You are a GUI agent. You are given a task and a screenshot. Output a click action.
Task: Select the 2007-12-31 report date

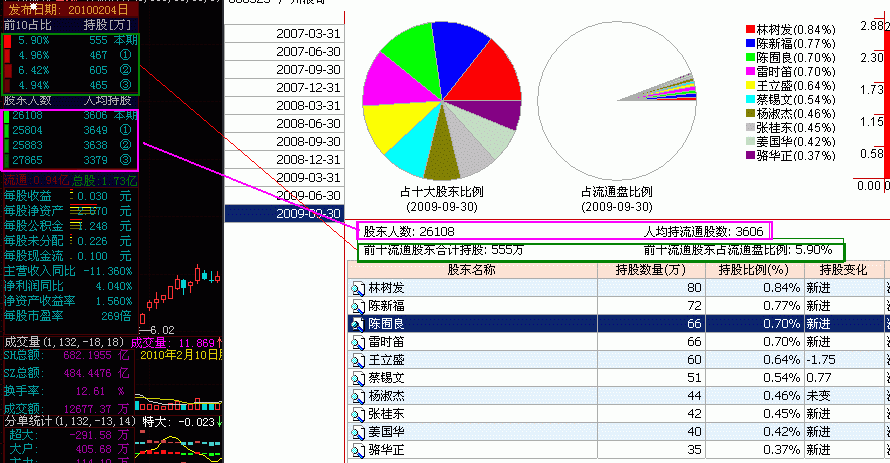284,88
